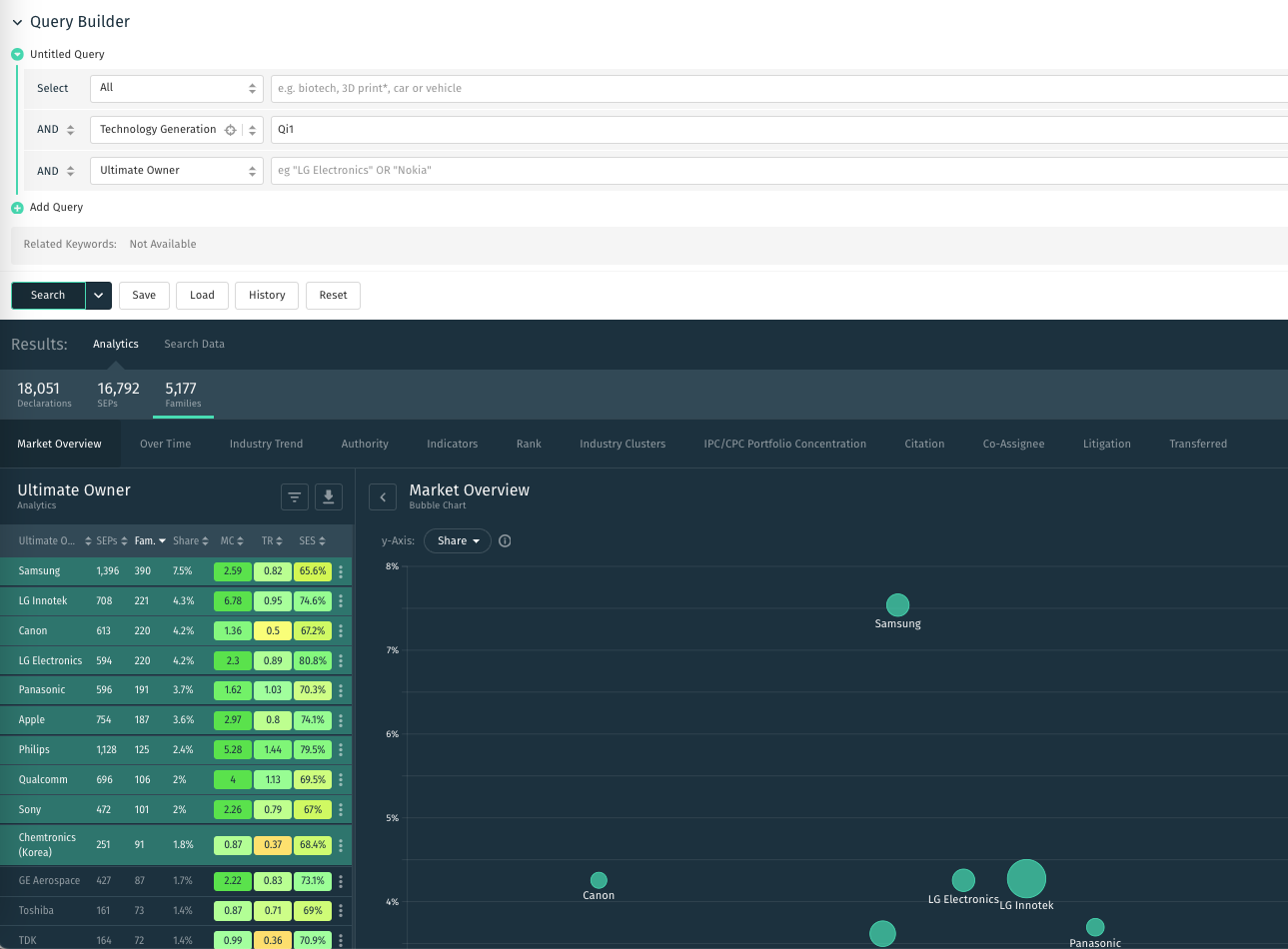Image resolution: width=1288 pixels, height=949 pixels.
Task: Click the Save button
Action: 144,296
